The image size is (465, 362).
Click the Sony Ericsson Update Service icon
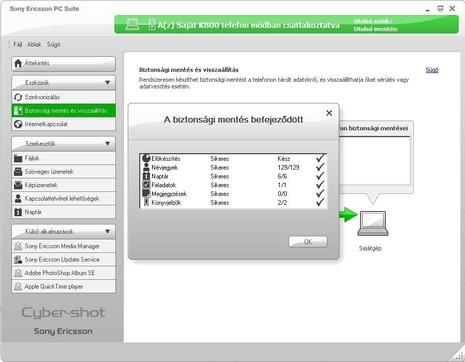[x=18, y=260]
